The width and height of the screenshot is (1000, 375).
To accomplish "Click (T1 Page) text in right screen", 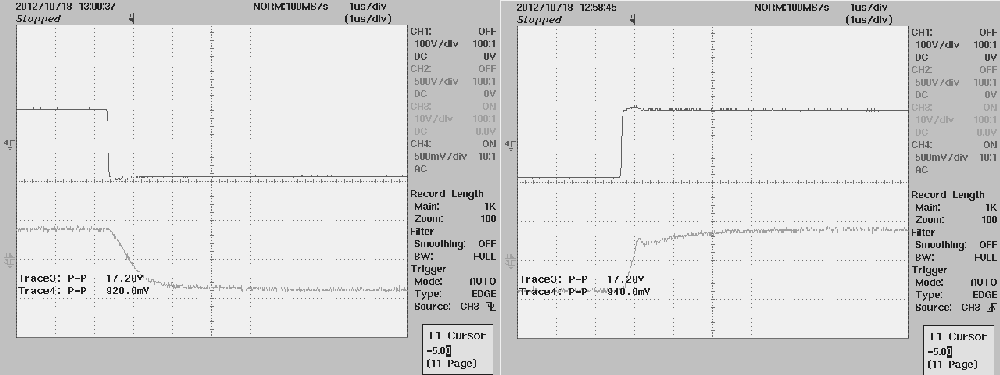I will (952, 364).
